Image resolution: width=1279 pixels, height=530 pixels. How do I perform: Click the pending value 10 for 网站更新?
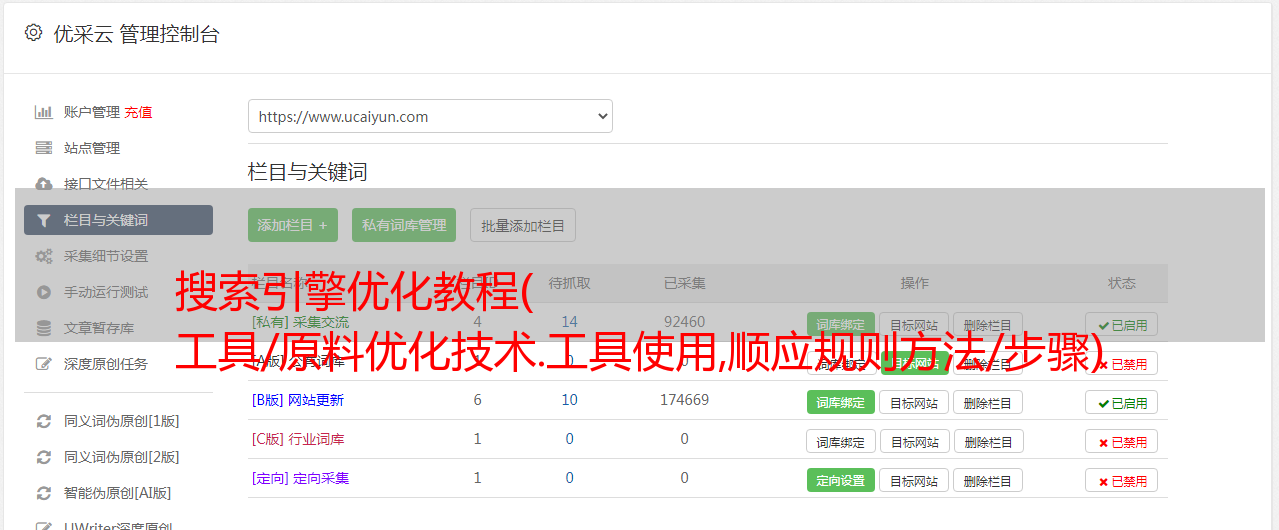pyautogui.click(x=569, y=400)
